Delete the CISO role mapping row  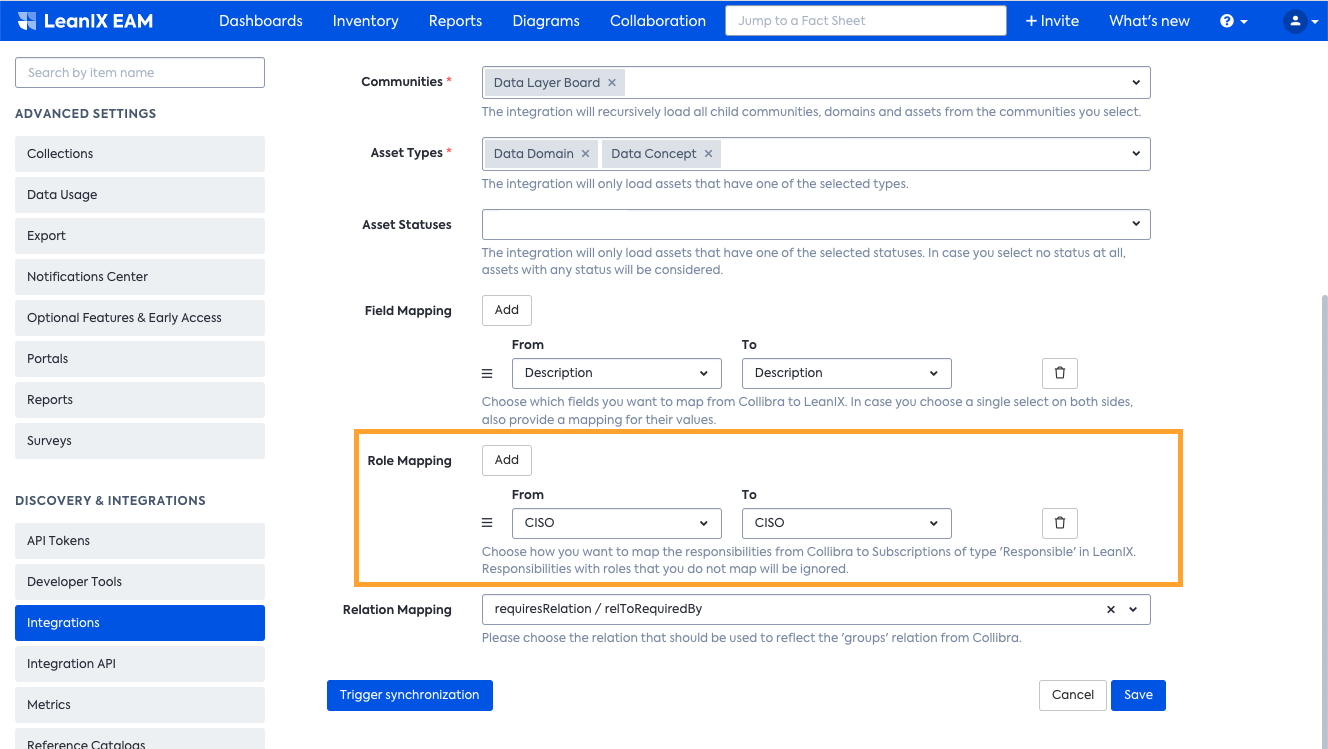point(1060,523)
